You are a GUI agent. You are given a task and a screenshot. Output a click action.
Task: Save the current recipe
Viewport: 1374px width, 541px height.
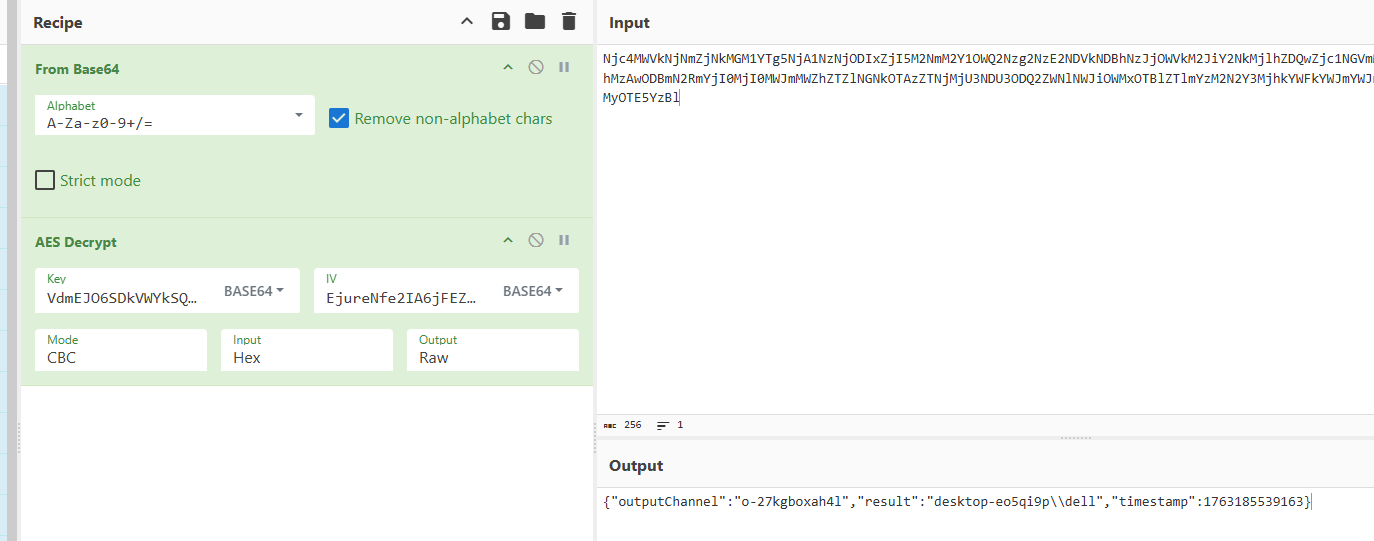pos(501,21)
